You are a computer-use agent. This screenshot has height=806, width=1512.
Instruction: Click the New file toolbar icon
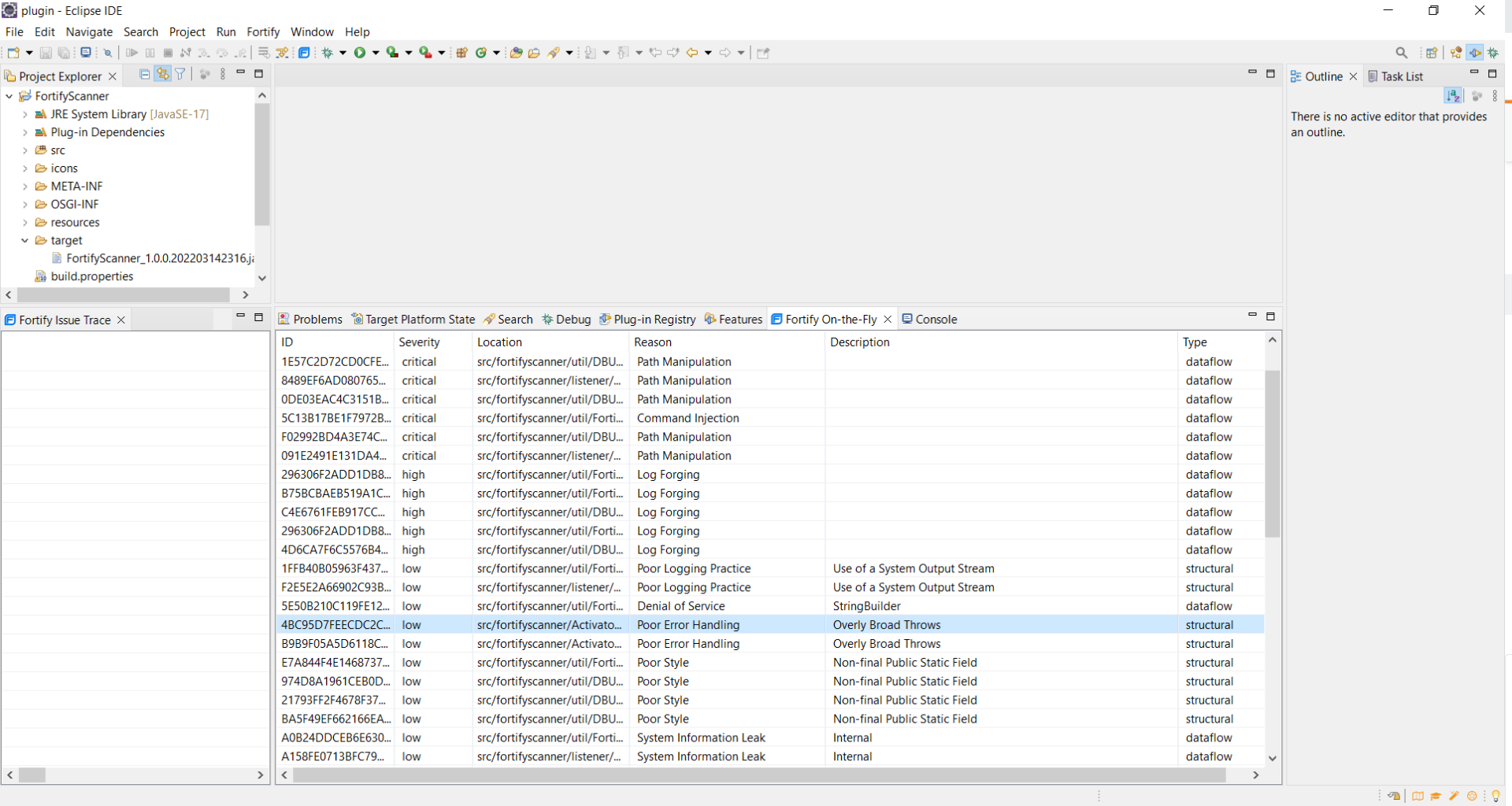(x=13, y=53)
